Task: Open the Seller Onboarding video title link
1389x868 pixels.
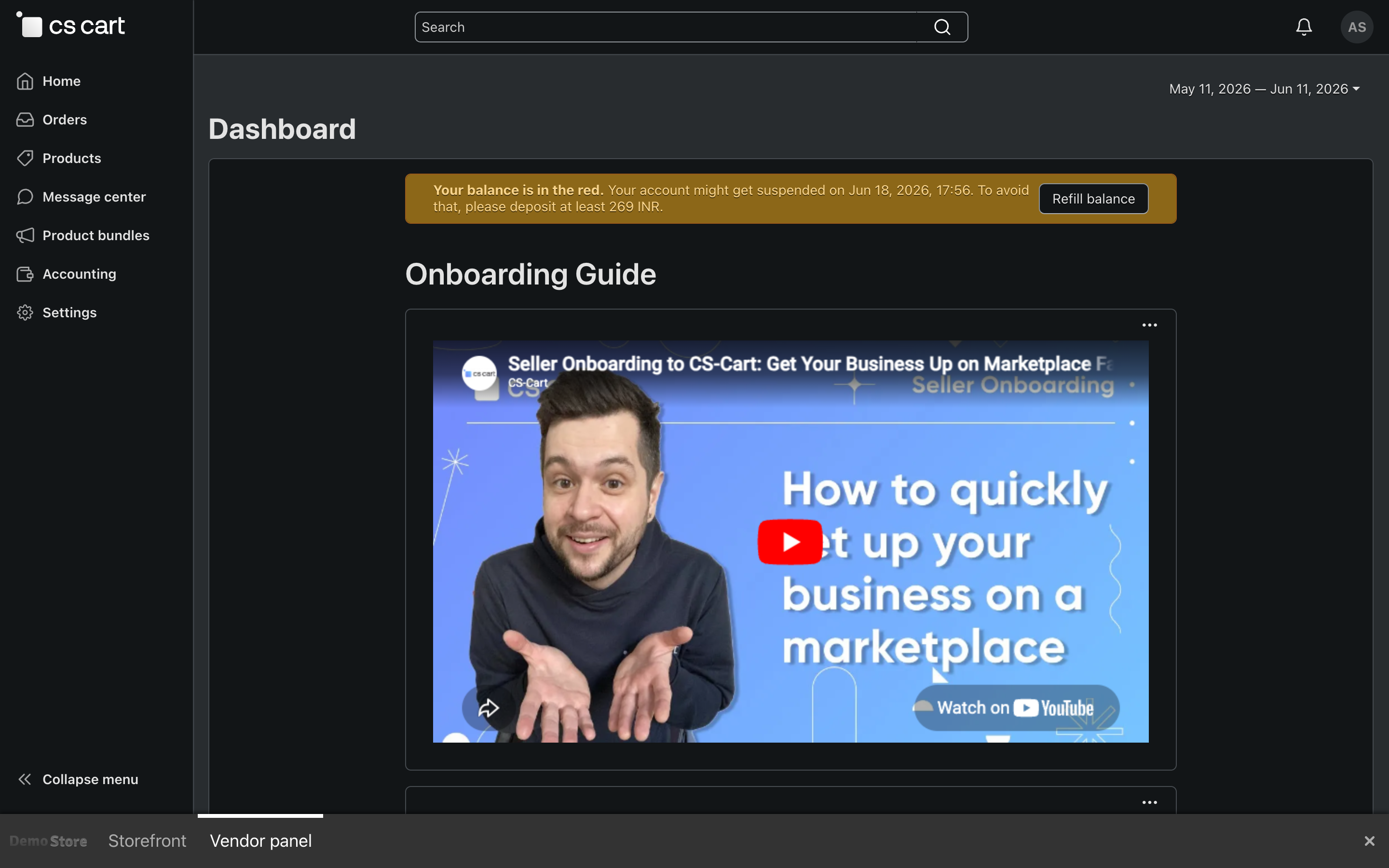Action: [x=809, y=364]
